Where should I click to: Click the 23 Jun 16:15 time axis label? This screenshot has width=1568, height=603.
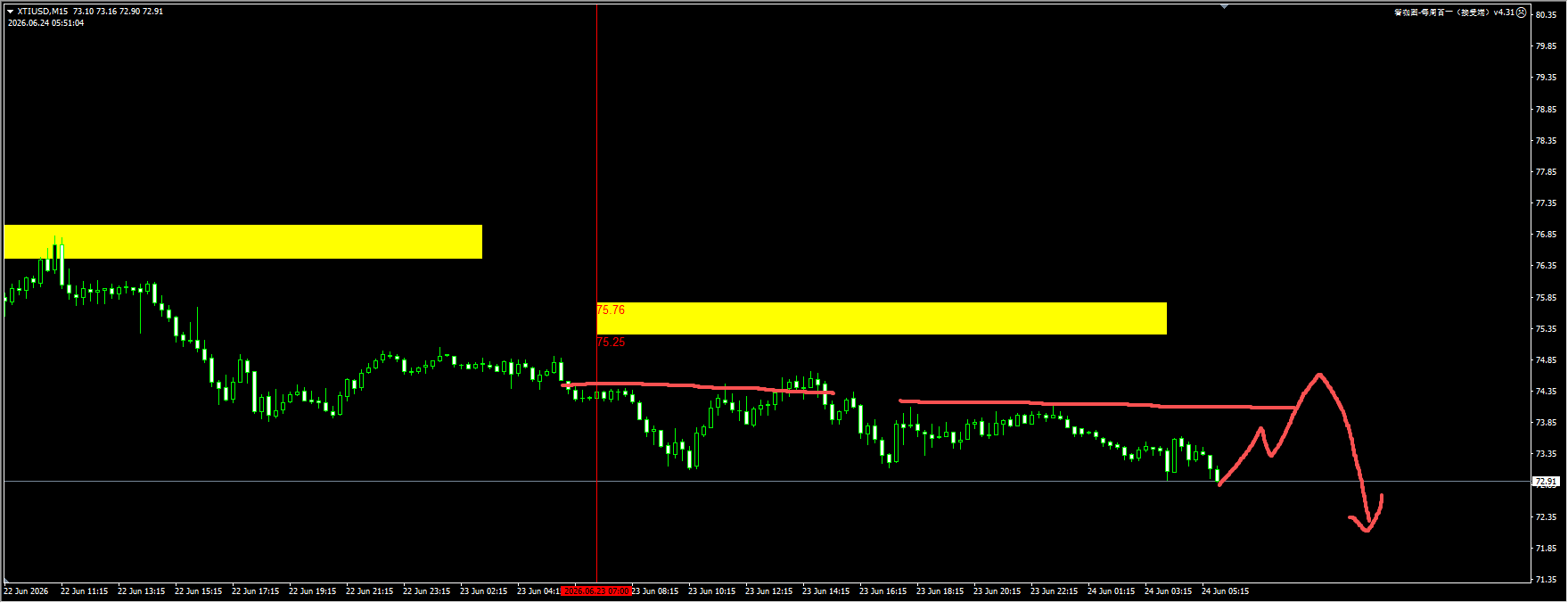coord(883,591)
